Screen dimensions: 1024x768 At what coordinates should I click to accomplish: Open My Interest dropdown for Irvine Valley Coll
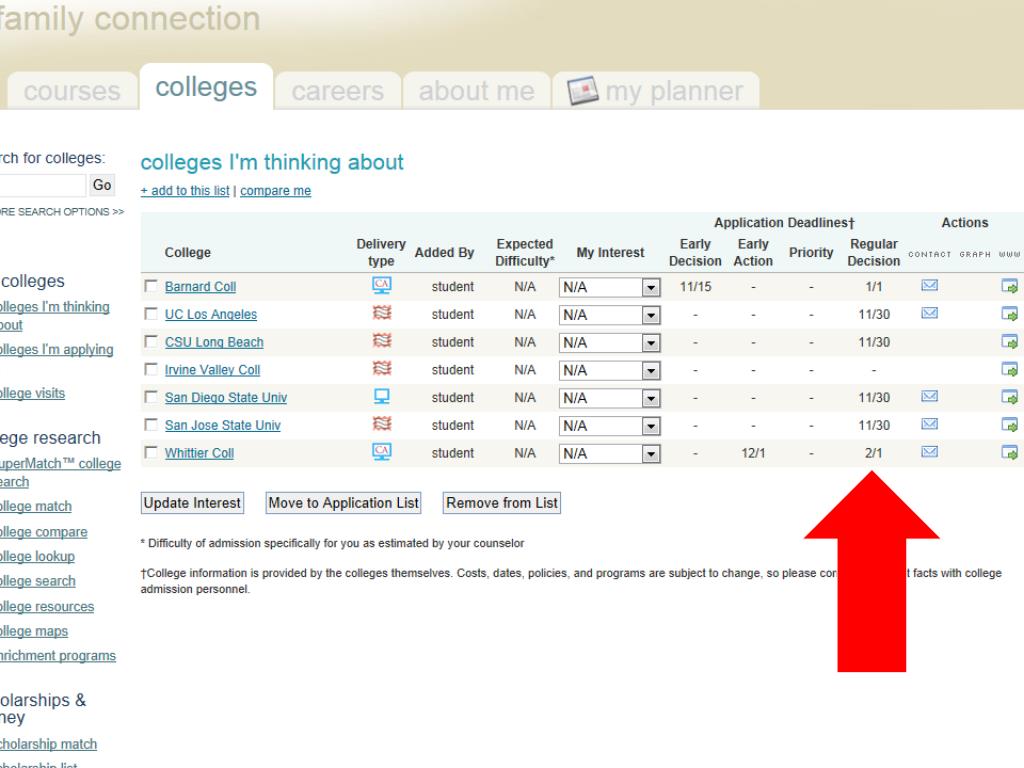coord(610,371)
